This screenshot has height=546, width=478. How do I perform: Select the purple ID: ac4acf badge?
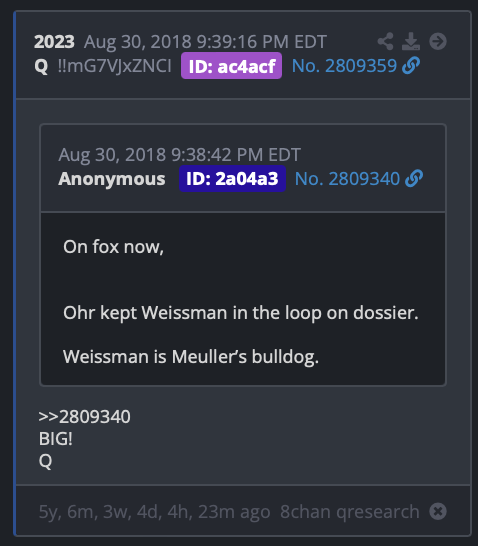[x=232, y=65]
